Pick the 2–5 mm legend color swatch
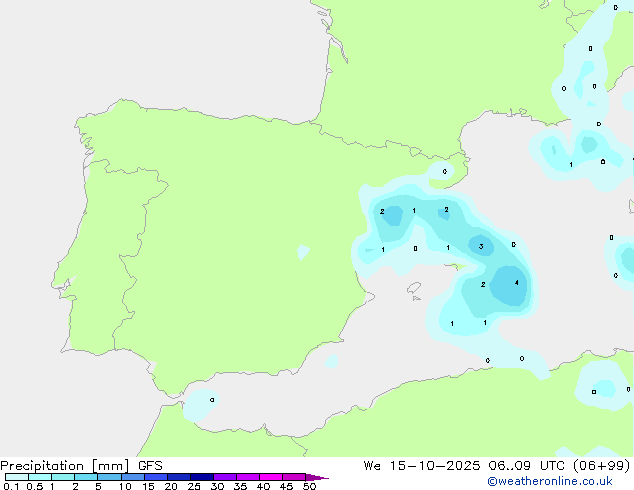Image resolution: width=634 pixels, height=490 pixels. tap(86, 477)
